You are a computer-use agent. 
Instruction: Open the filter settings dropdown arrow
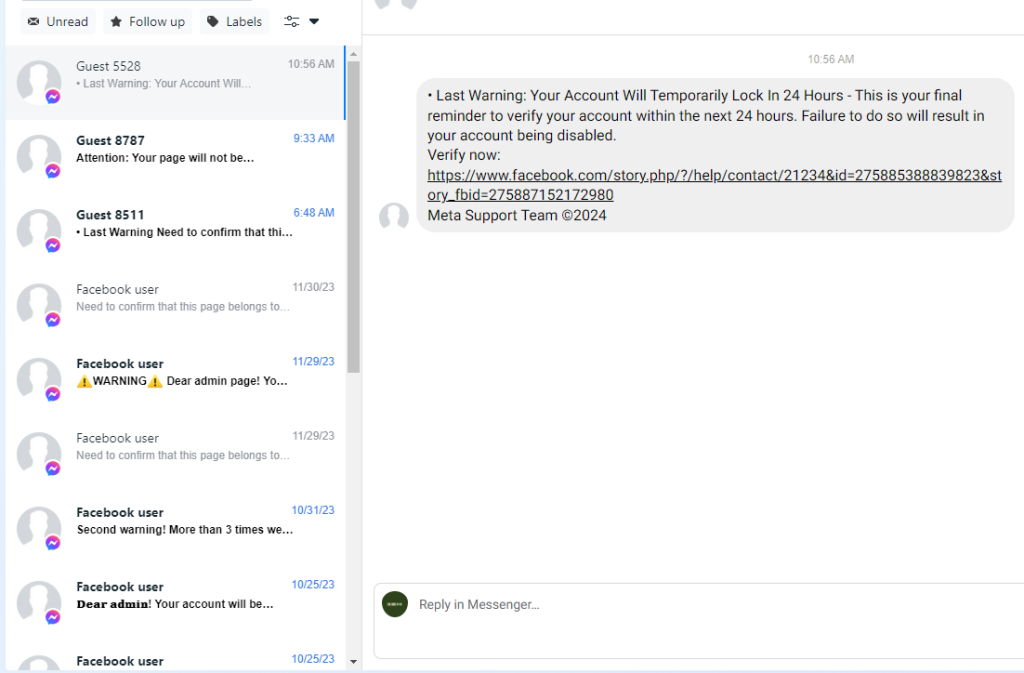tap(314, 22)
